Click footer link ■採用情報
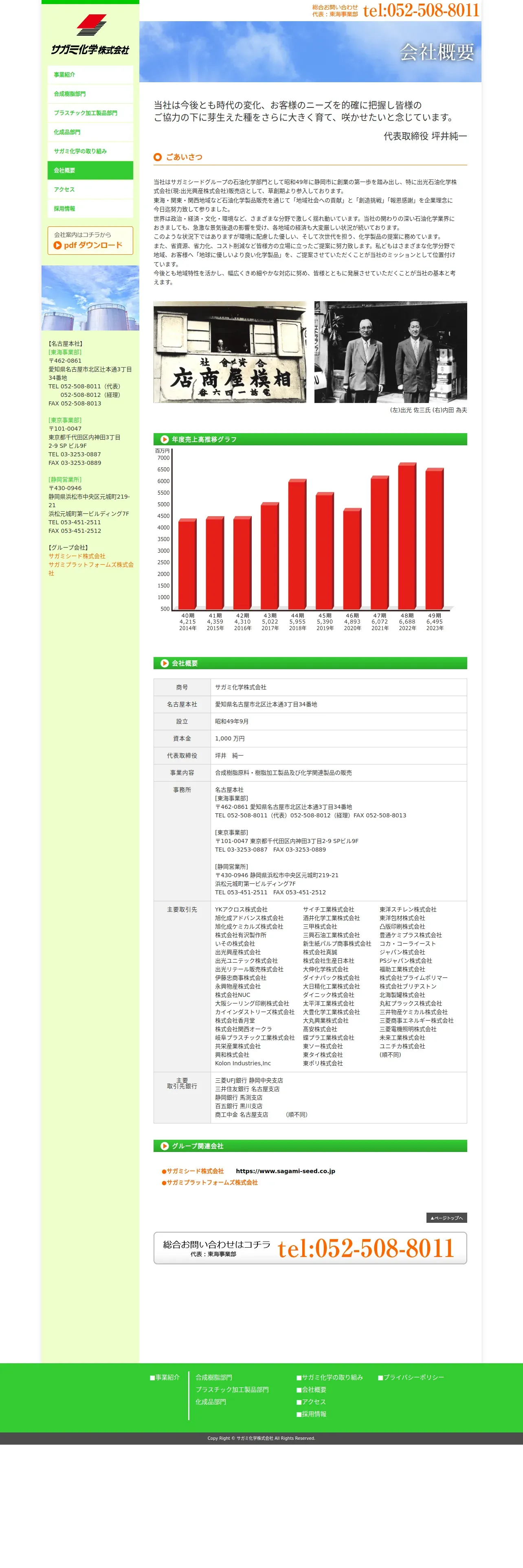This screenshot has height=1568, width=523. [x=311, y=1415]
